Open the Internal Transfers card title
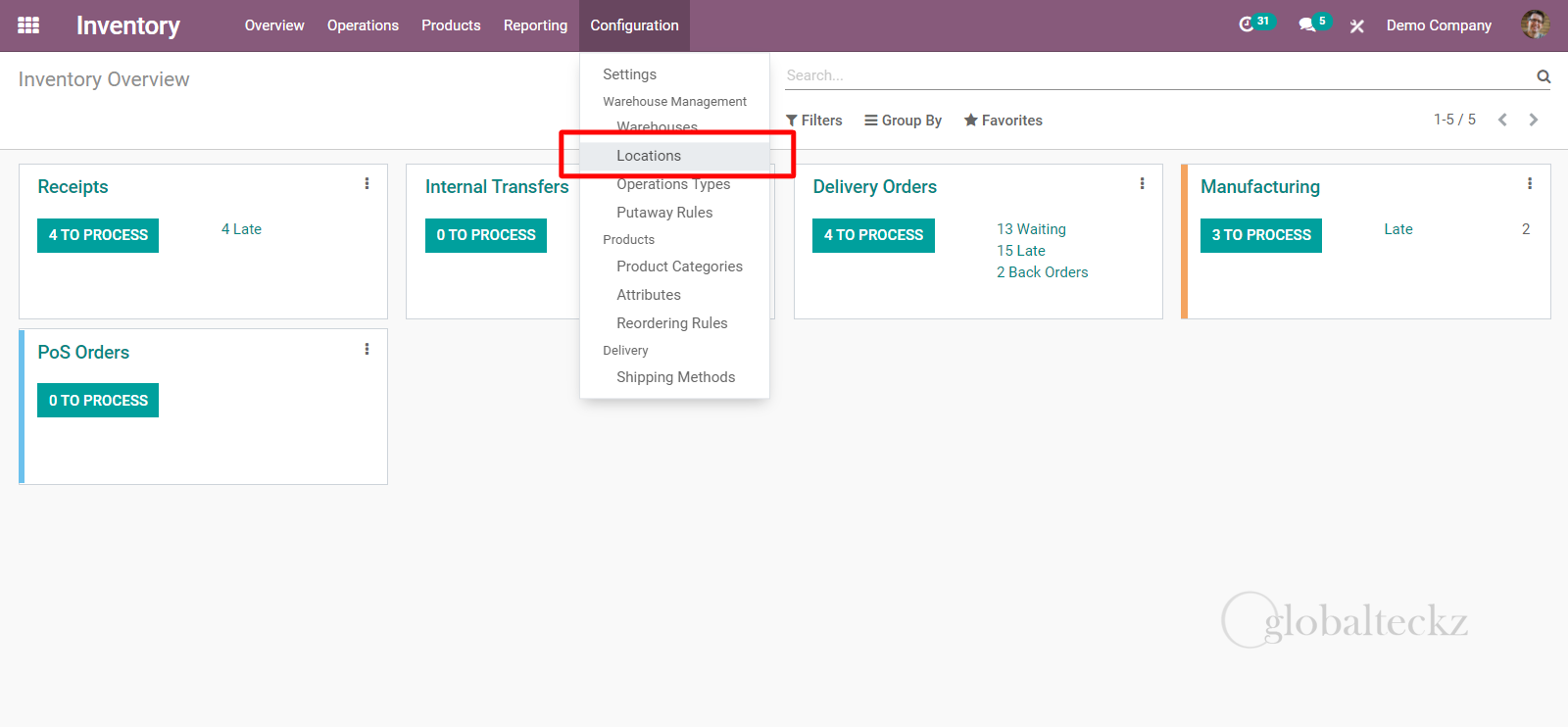This screenshot has width=1568, height=727. (x=497, y=187)
